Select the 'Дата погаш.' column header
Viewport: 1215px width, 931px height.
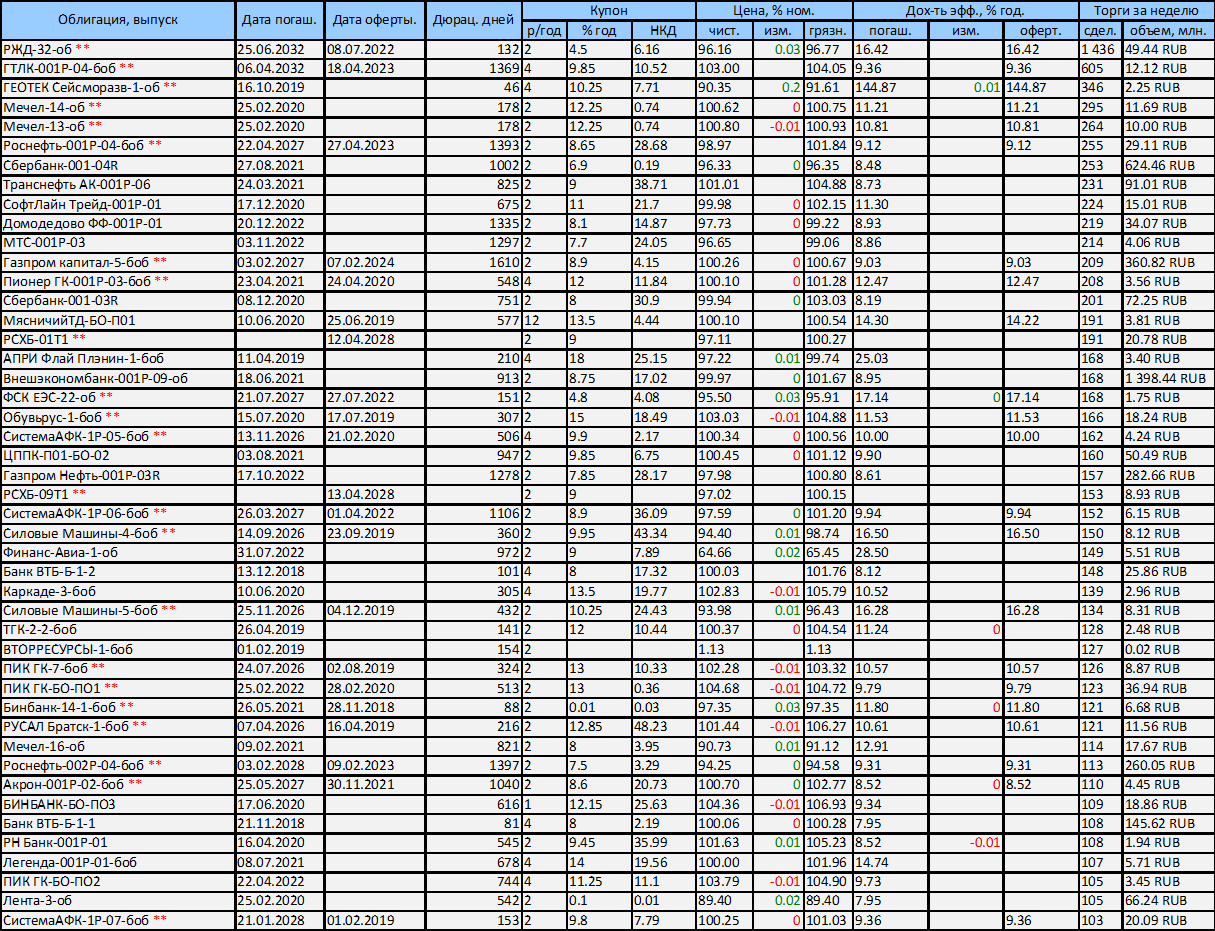[x=279, y=20]
